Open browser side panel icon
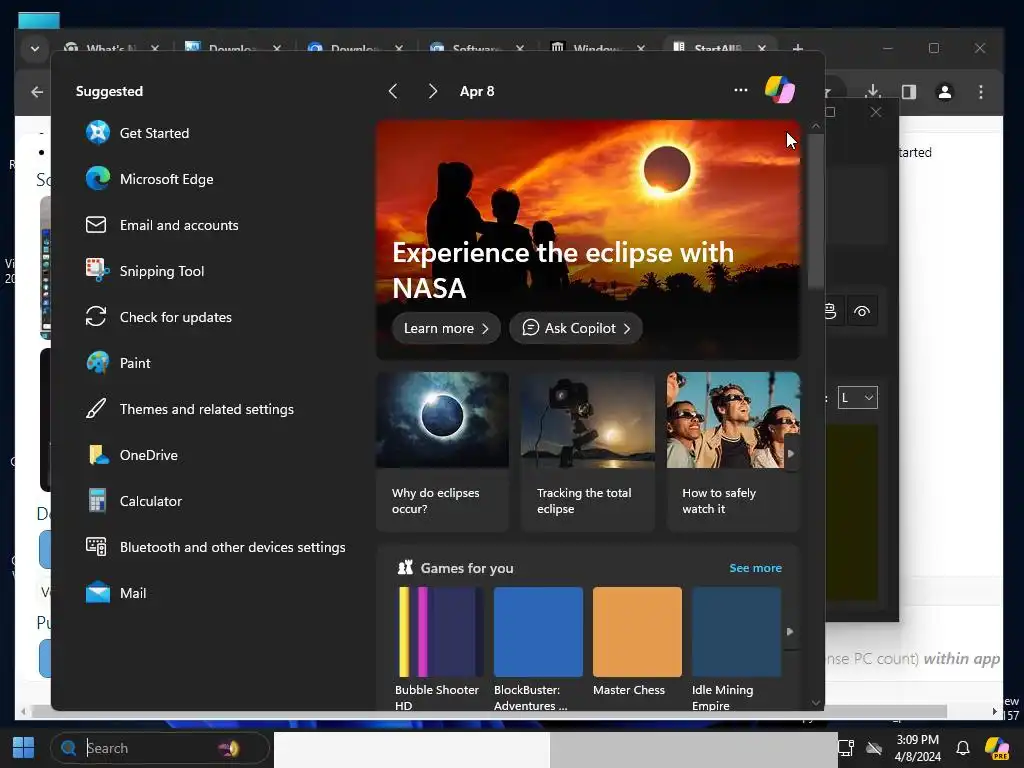 pos(908,92)
